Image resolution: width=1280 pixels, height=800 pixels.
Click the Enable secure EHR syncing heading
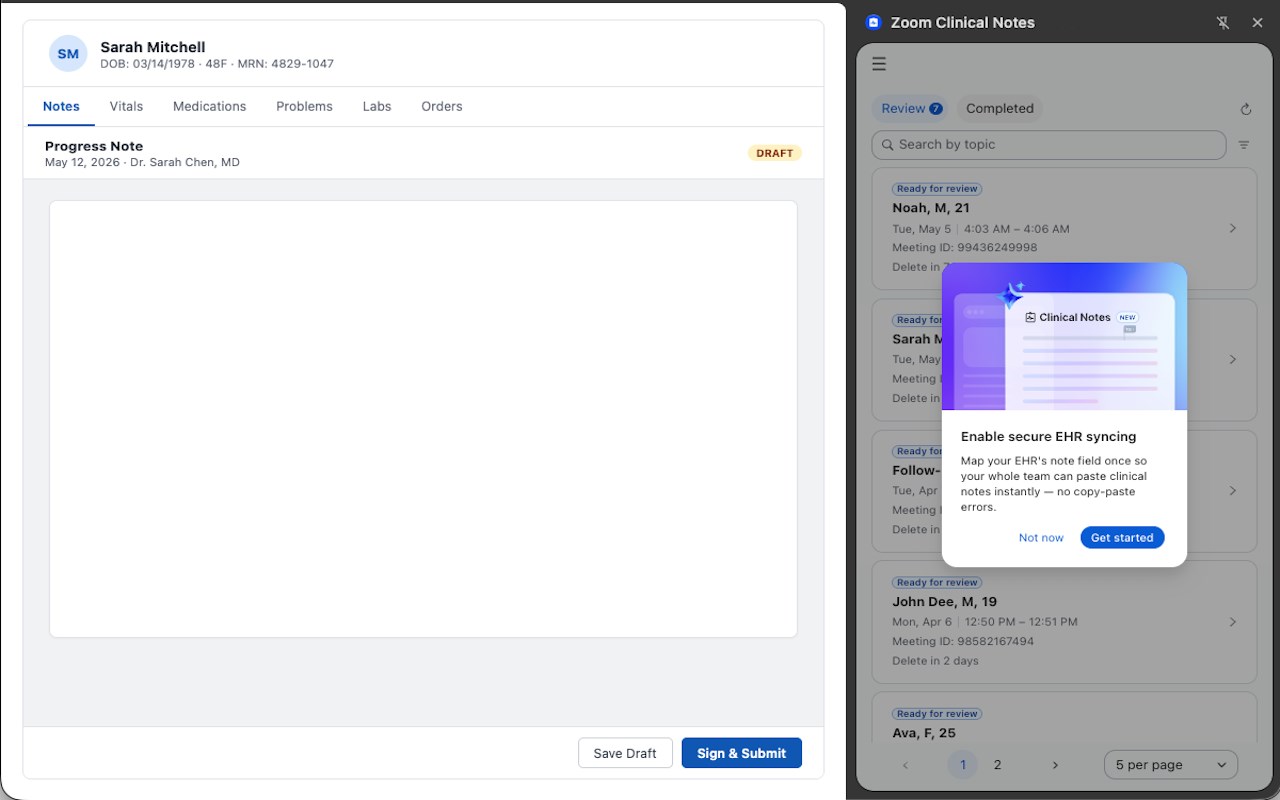click(1048, 437)
